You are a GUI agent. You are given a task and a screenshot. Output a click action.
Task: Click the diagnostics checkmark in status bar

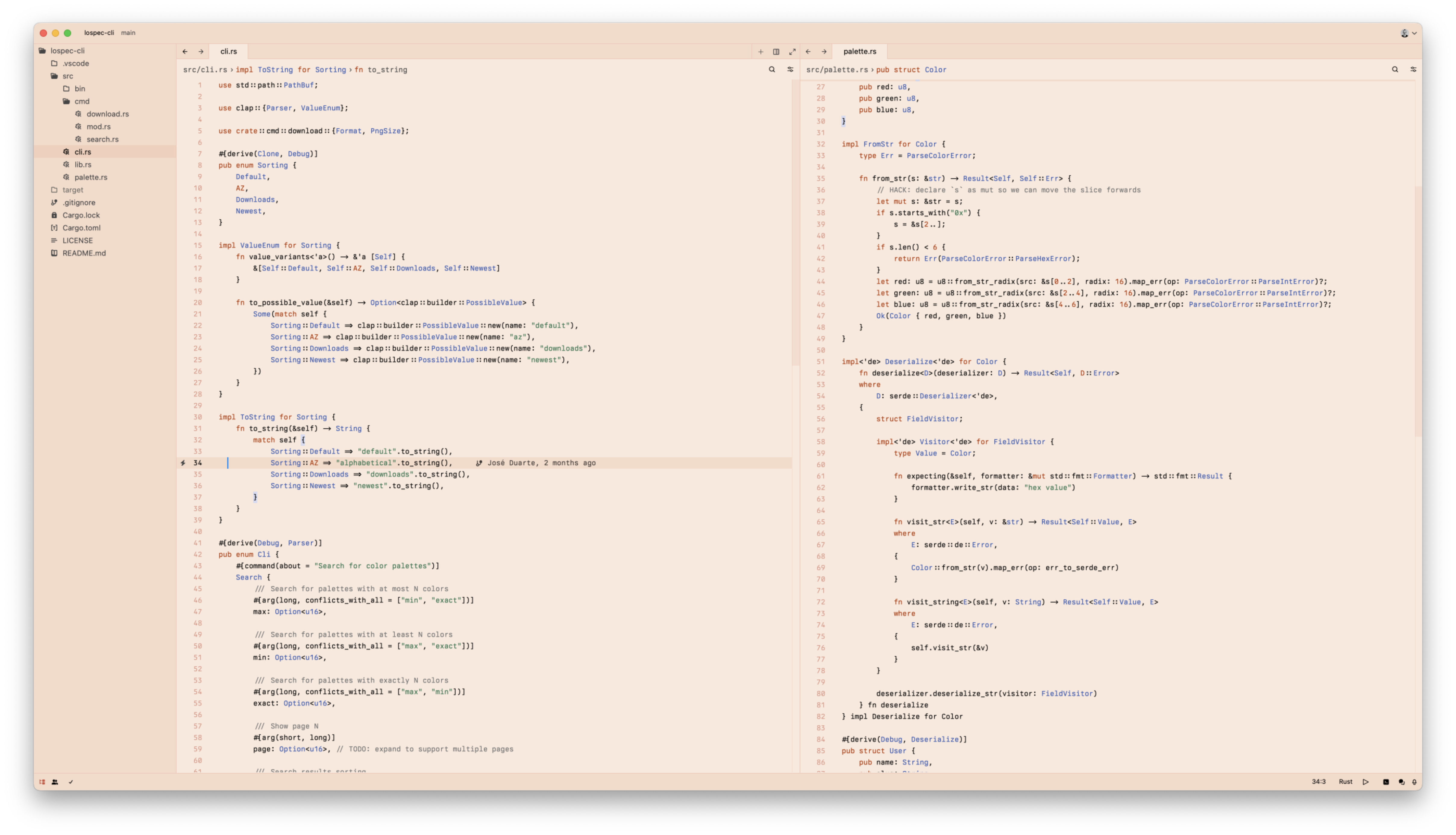(x=71, y=782)
